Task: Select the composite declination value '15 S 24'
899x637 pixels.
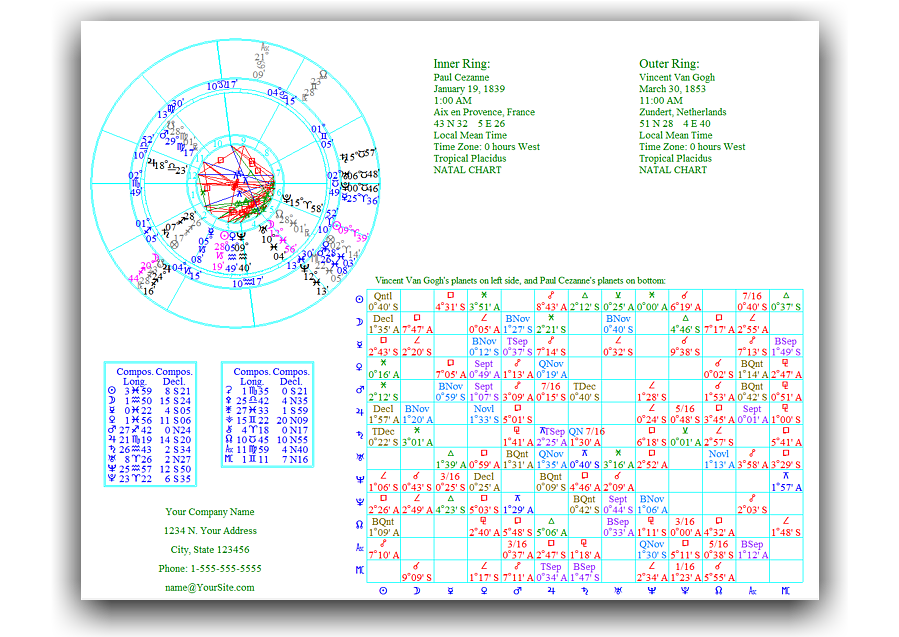Action: pyautogui.click(x=175, y=401)
